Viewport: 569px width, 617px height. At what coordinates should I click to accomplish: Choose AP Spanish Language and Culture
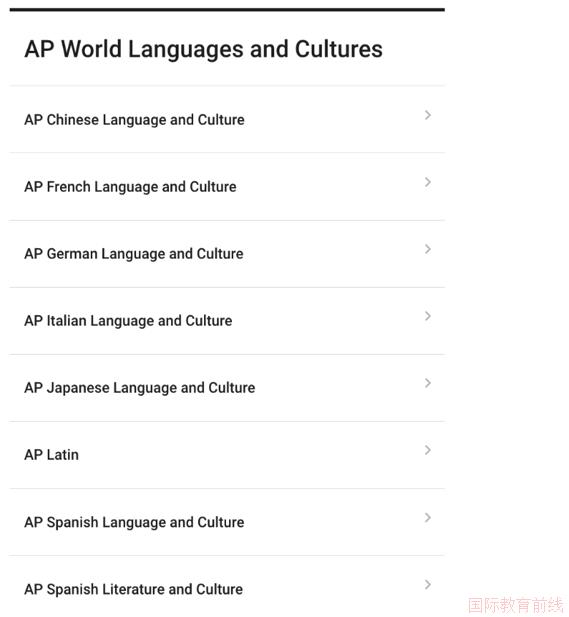[x=134, y=522]
